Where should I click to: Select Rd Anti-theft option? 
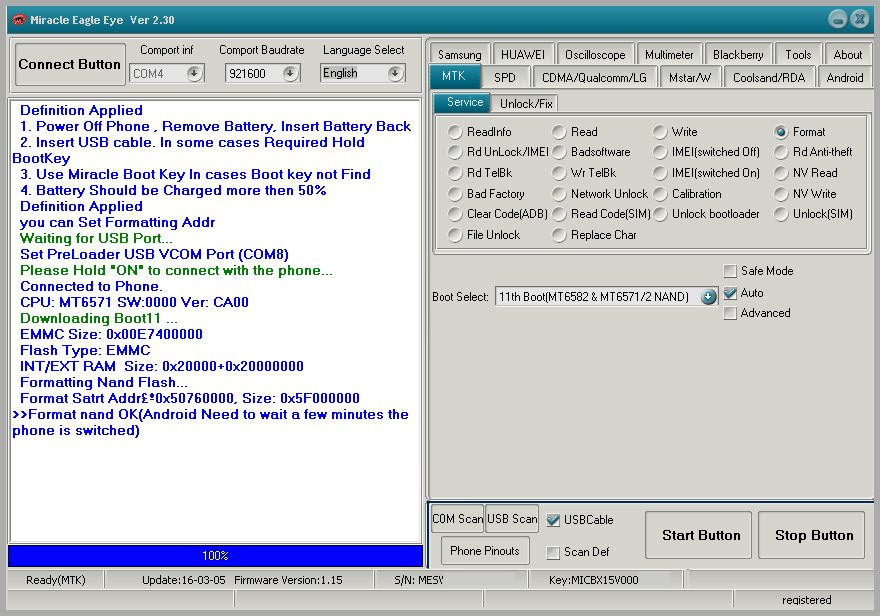[813, 152]
